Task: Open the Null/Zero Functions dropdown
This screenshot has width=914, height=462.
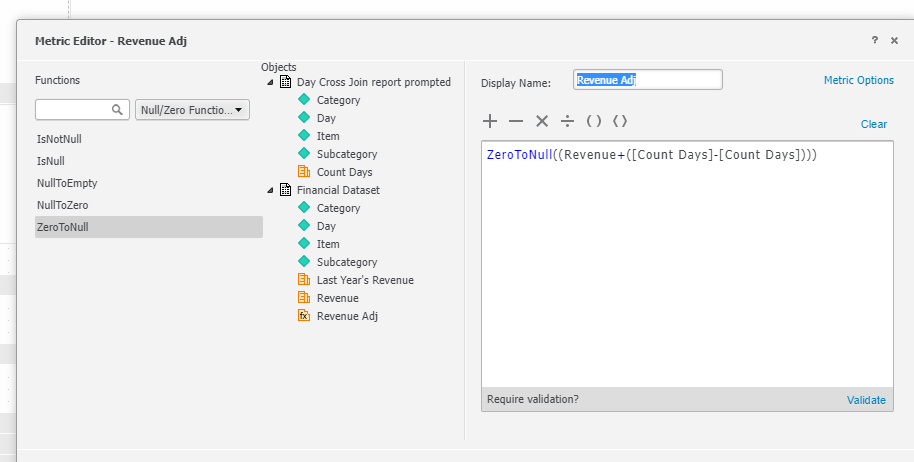Action: coord(192,110)
